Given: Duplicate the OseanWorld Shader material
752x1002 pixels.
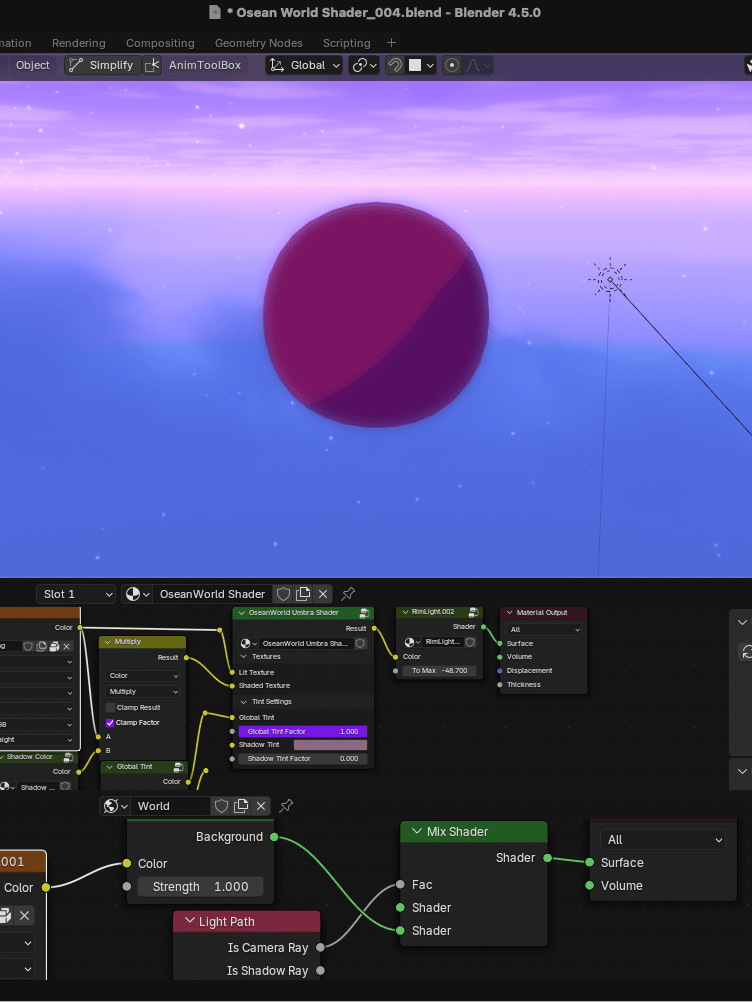Looking at the screenshot, I should [303, 594].
